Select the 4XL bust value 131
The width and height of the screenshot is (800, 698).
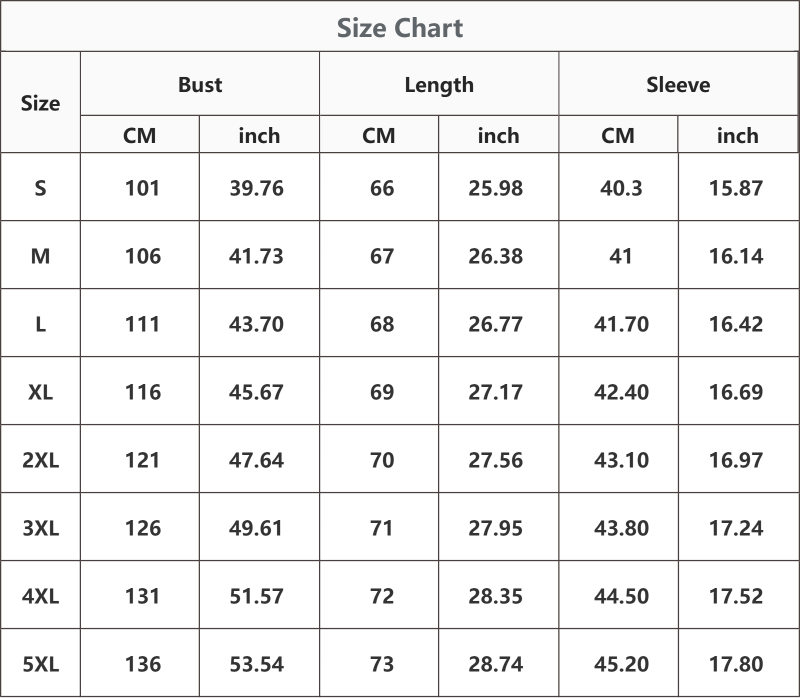[x=142, y=596]
